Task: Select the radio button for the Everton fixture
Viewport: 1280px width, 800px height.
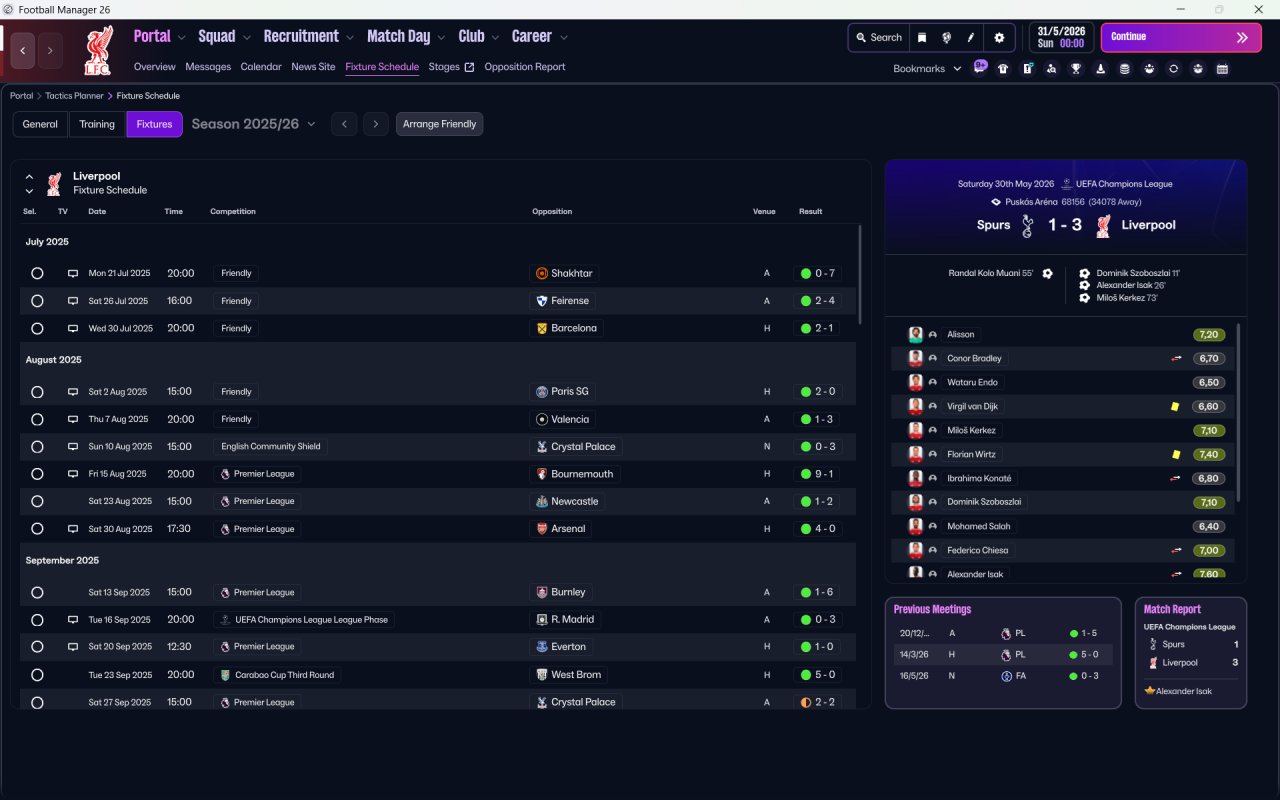Action: 37,647
